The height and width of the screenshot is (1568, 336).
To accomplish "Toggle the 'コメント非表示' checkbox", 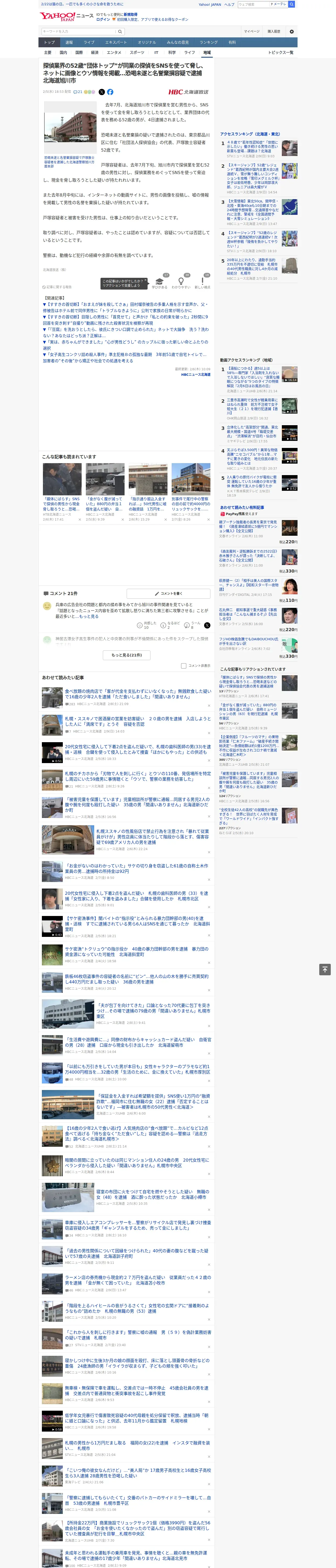I will click(183, 665).
